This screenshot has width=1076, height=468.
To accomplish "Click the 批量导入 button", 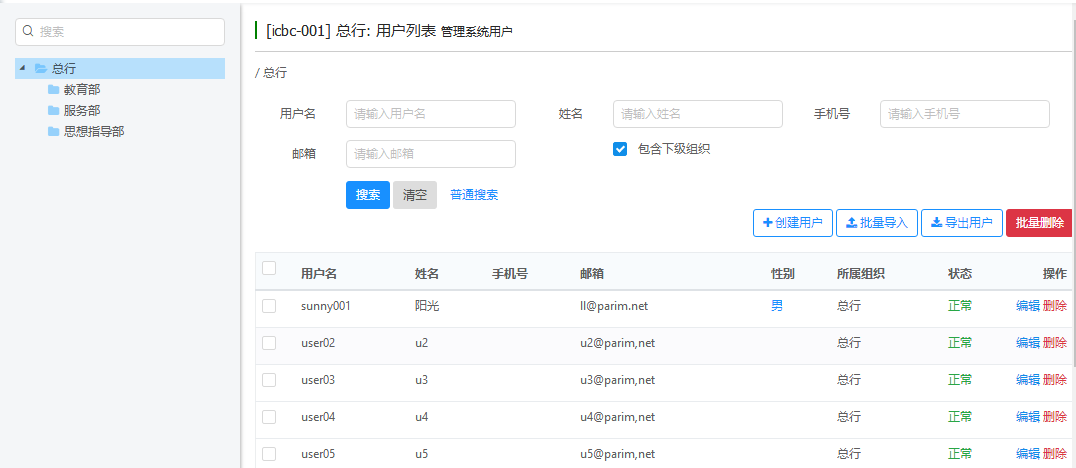I will point(877,223).
